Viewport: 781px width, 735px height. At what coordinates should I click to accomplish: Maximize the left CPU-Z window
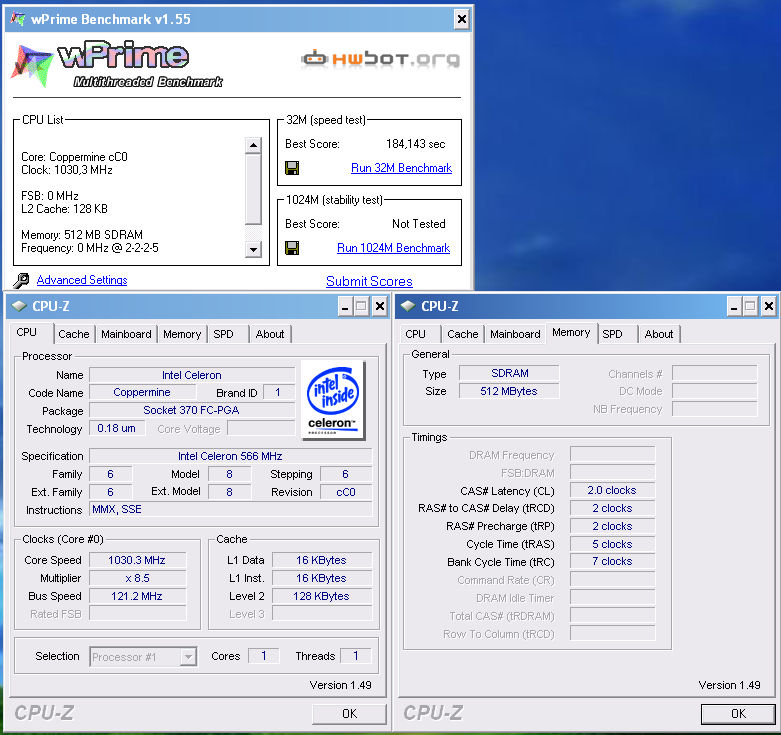(x=362, y=306)
